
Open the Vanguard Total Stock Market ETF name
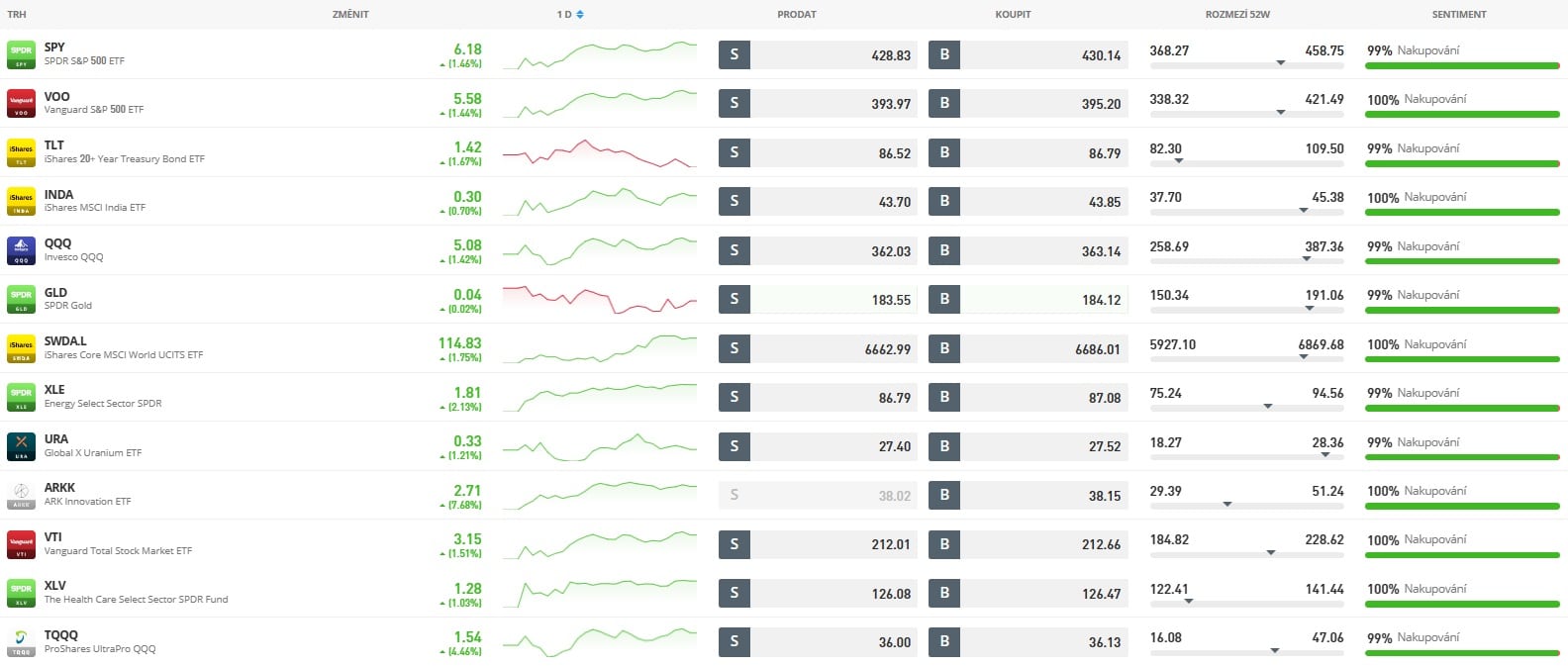coord(118,551)
